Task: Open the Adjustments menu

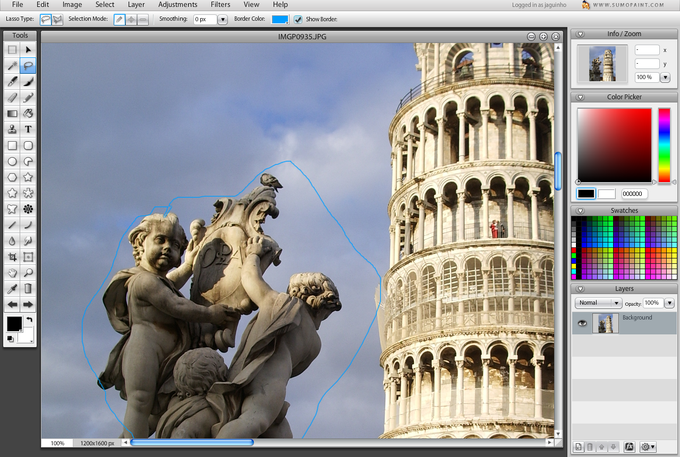Action: point(177,5)
